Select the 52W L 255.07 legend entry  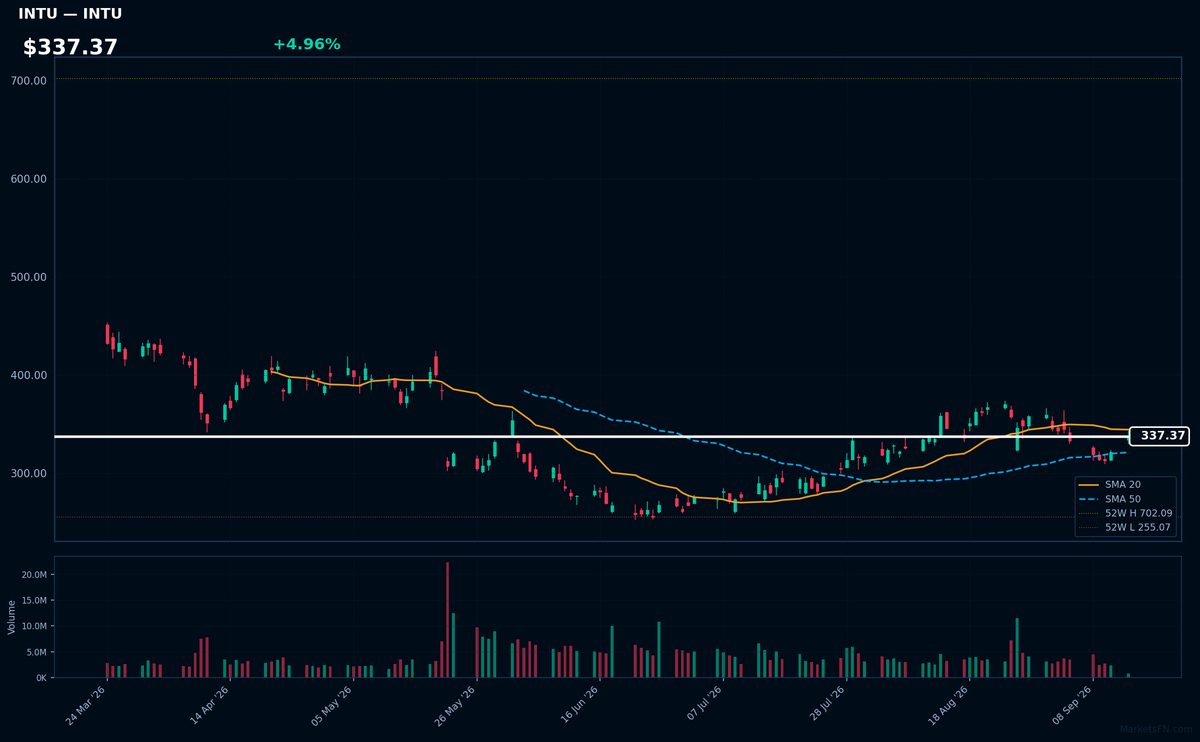coord(1125,527)
